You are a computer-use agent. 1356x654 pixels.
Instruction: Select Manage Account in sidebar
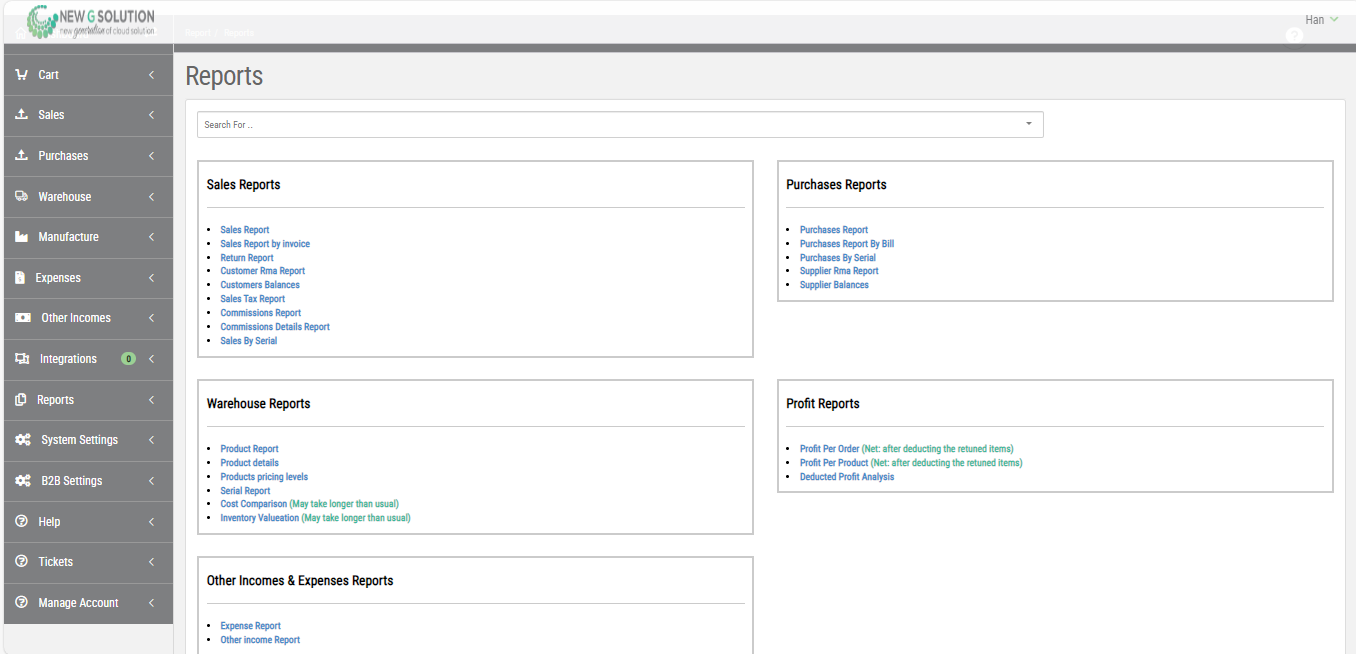78,603
